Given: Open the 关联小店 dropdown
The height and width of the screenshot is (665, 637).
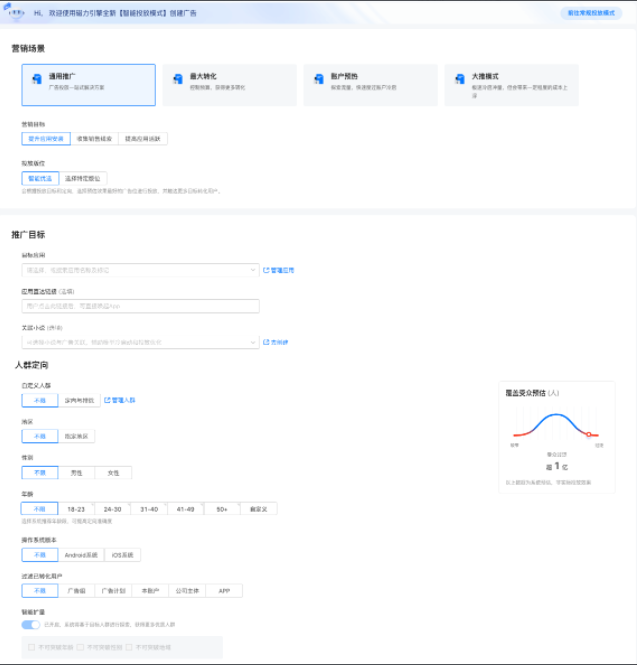Looking at the screenshot, I should (x=140, y=342).
